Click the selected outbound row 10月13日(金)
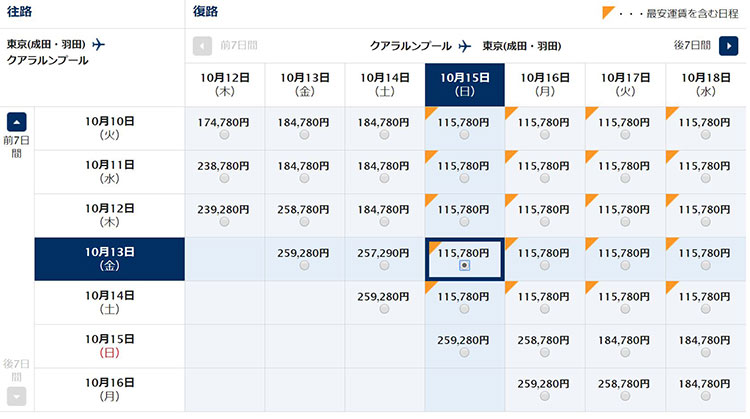The height and width of the screenshot is (419, 750). click(x=110, y=259)
